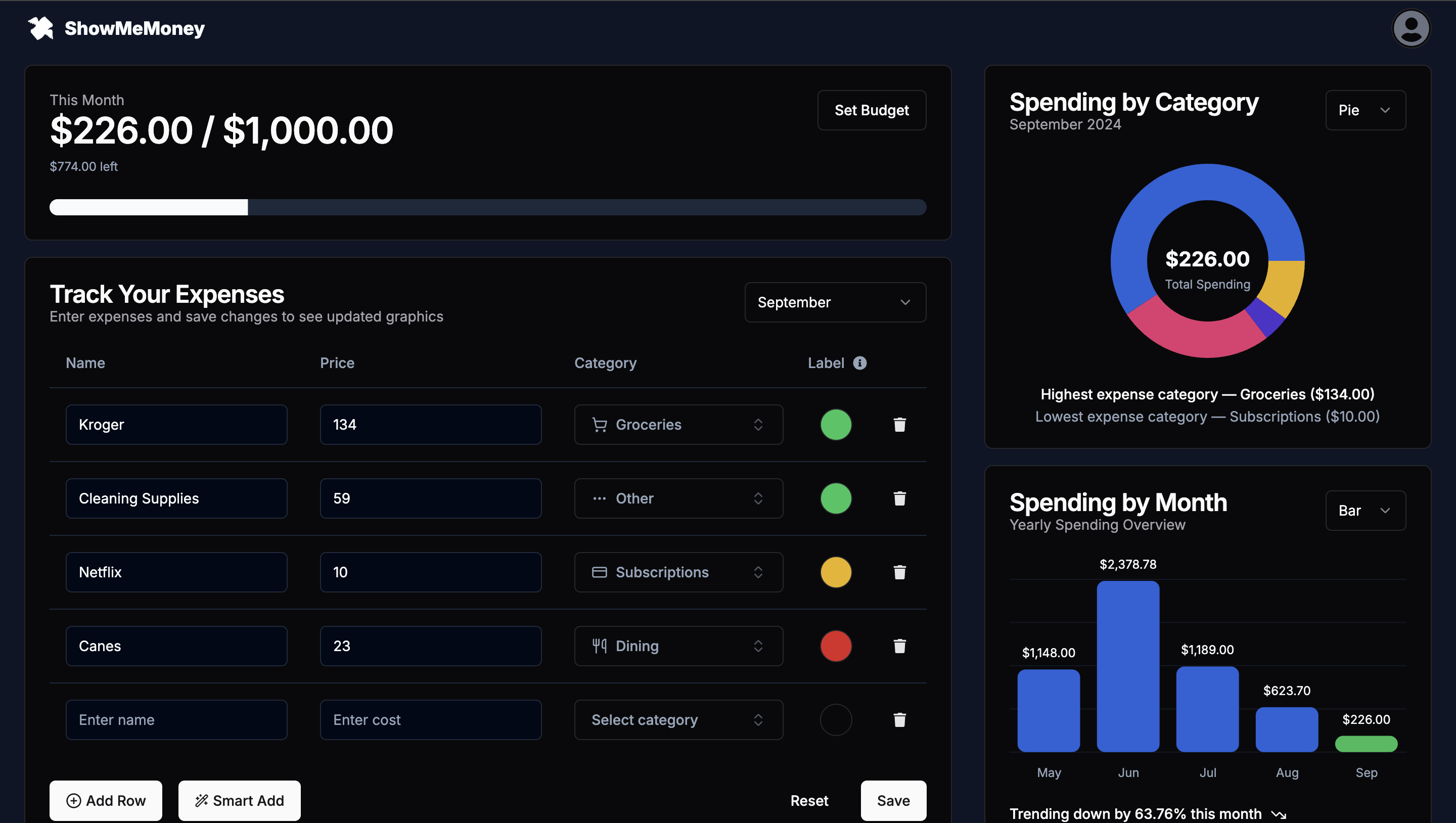Open the Pie chart type dropdown
Viewport: 1456px width, 823px height.
pyautogui.click(x=1365, y=110)
